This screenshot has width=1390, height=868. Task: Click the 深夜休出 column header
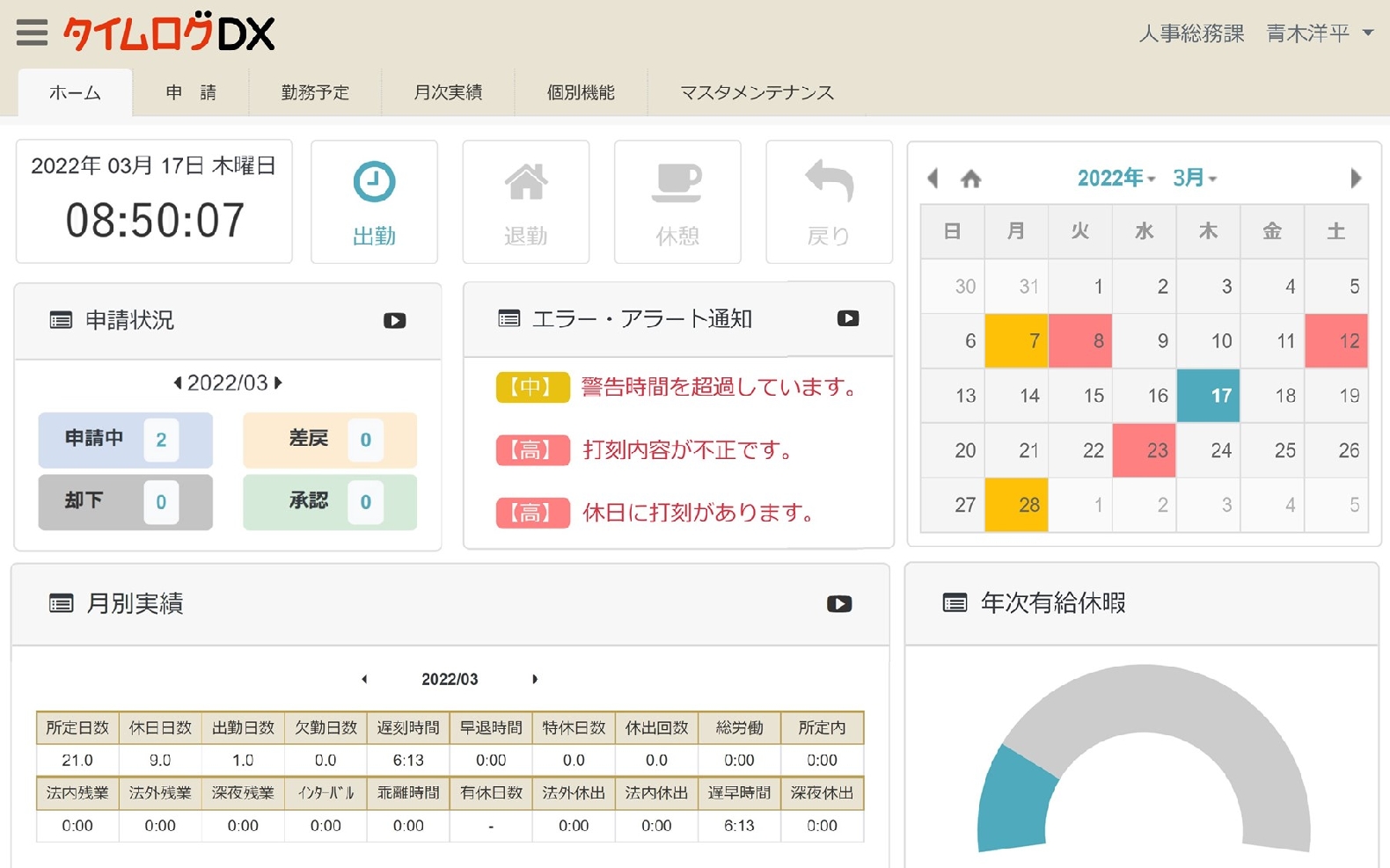(x=822, y=792)
